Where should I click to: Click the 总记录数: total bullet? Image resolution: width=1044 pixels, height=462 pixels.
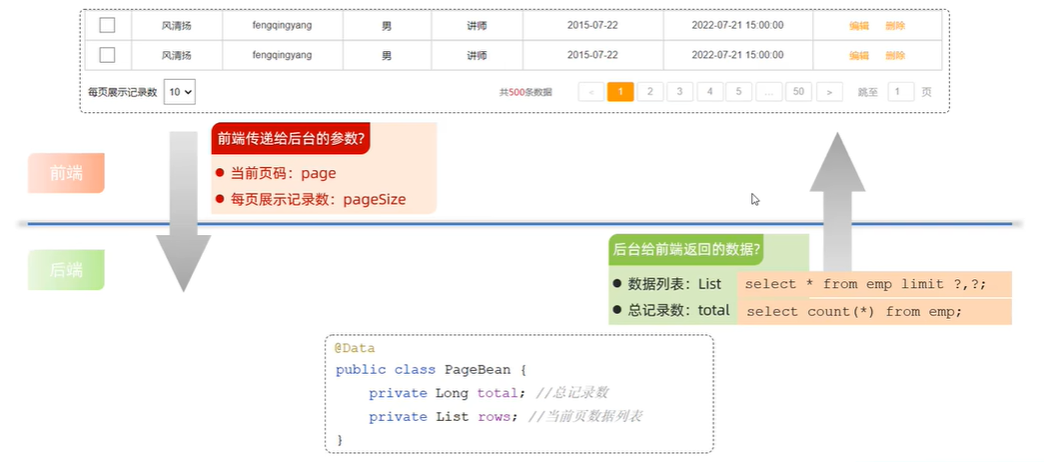point(671,310)
